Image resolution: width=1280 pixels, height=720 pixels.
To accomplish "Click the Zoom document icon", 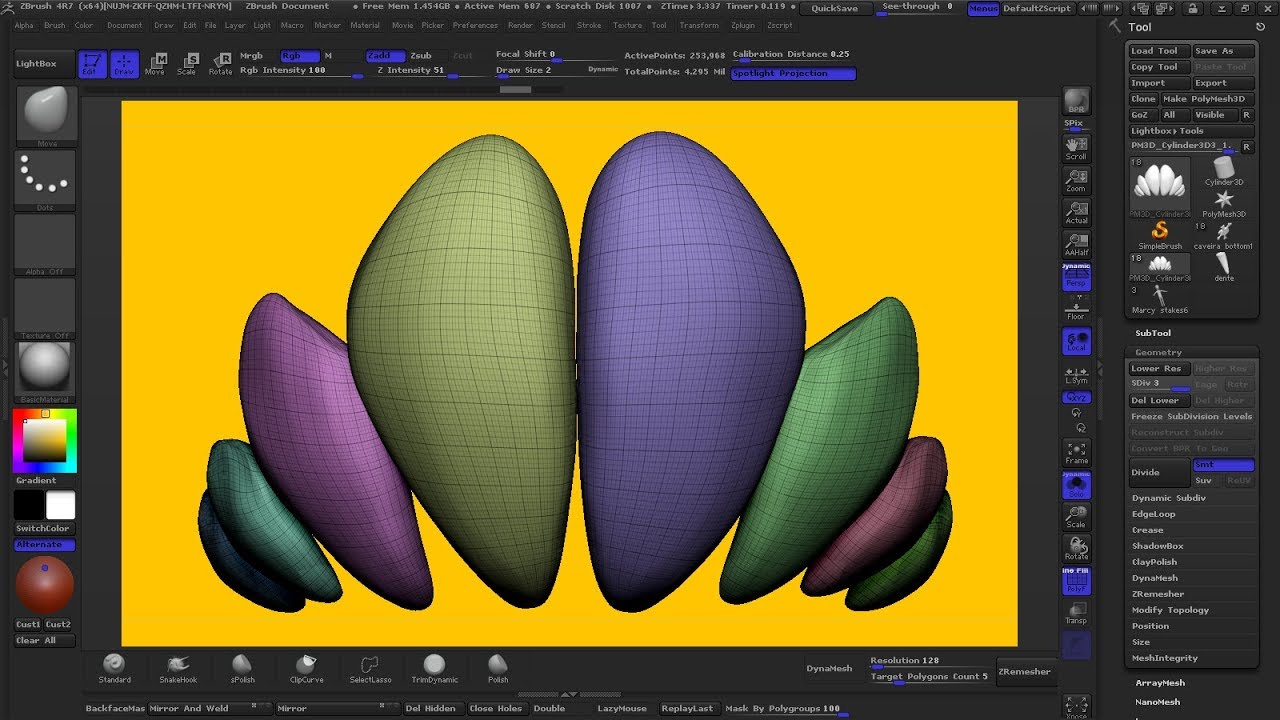I will coord(1076,180).
